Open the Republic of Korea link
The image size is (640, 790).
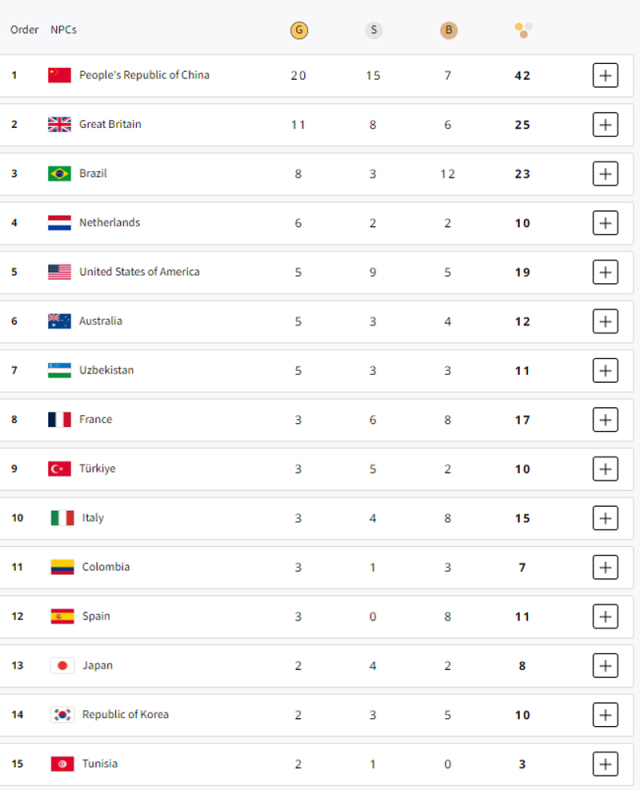click(x=125, y=714)
